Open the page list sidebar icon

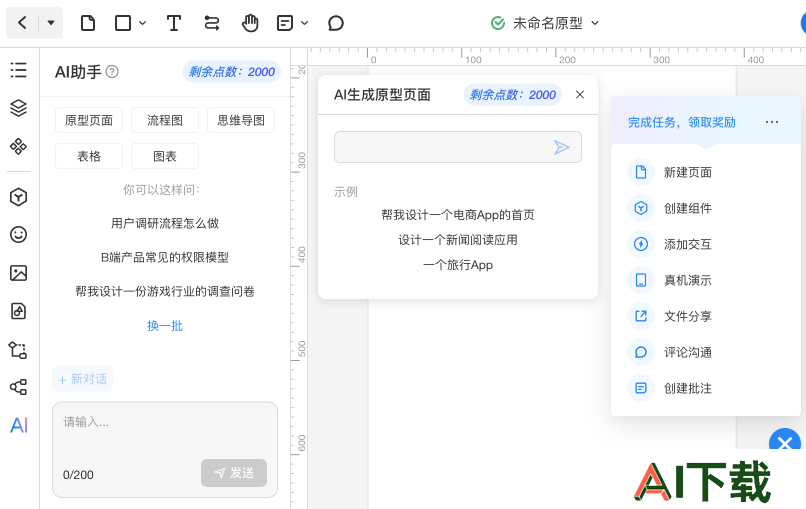tap(19, 70)
